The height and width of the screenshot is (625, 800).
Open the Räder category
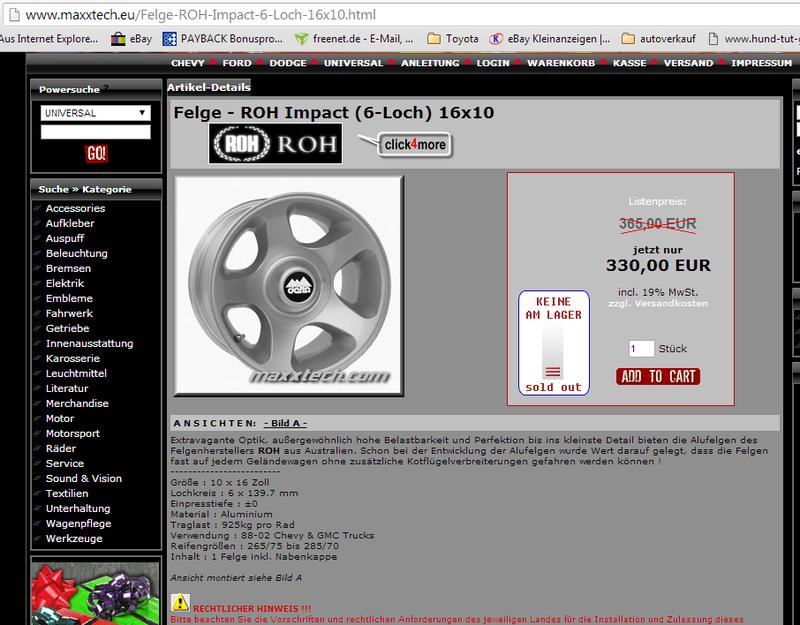pyautogui.click(x=61, y=448)
